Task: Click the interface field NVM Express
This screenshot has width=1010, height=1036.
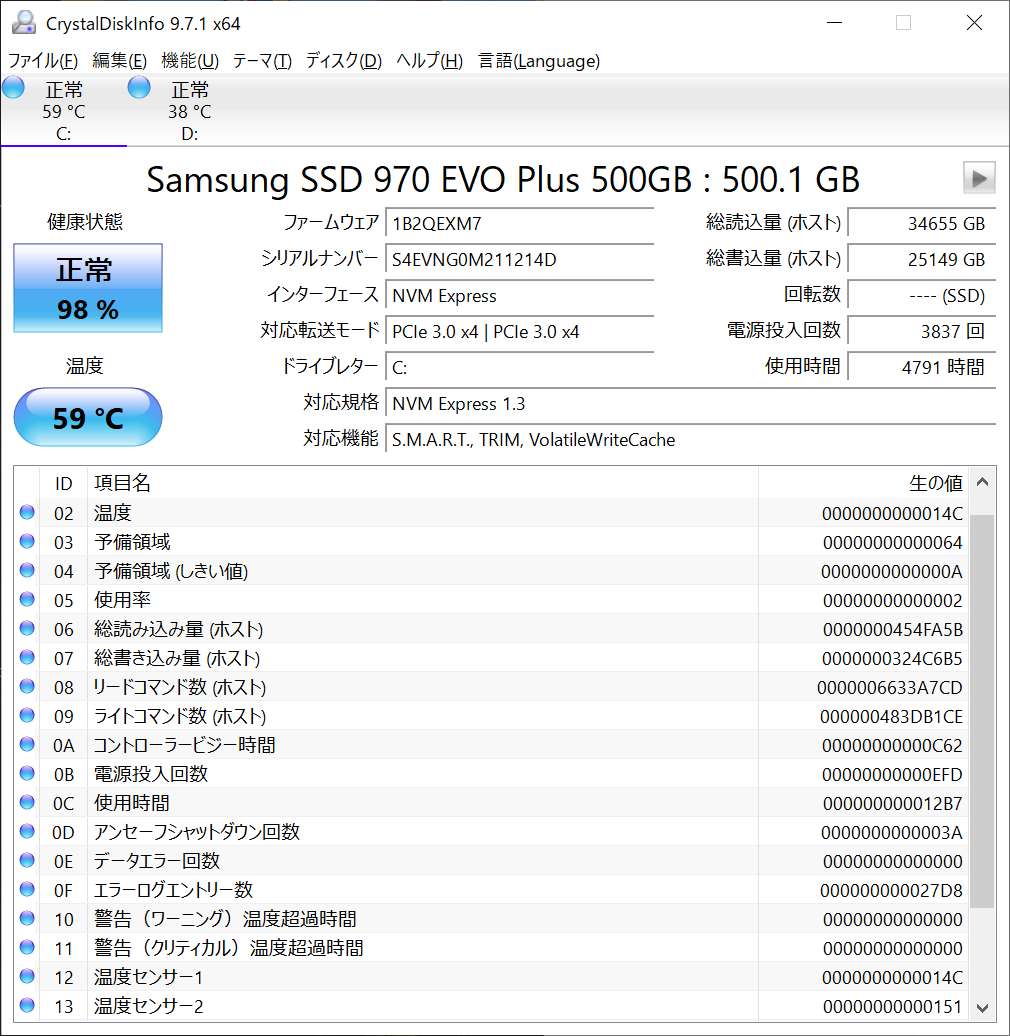Action: point(519,295)
